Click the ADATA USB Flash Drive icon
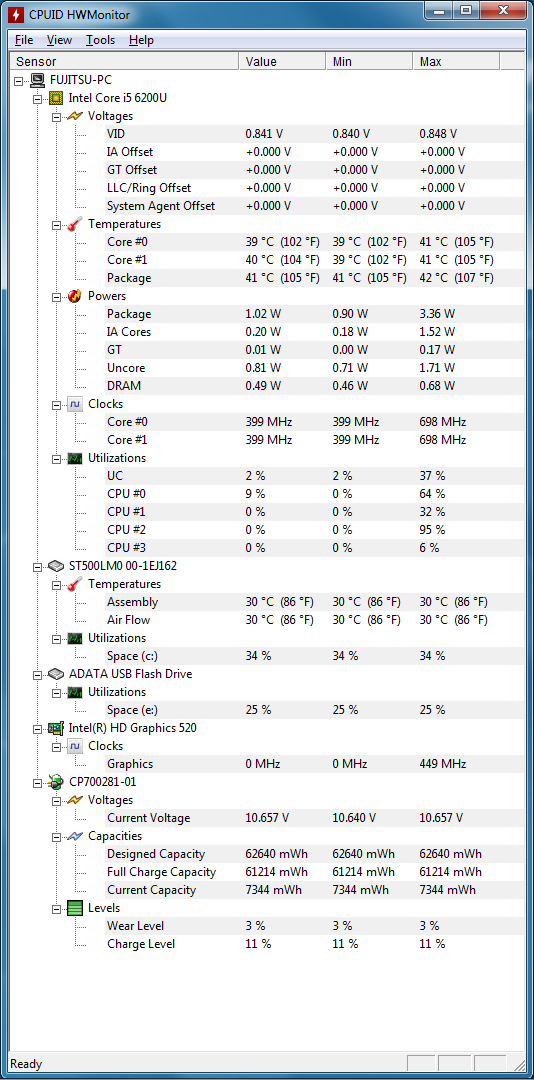Image resolution: width=534 pixels, height=1080 pixels. [57, 674]
